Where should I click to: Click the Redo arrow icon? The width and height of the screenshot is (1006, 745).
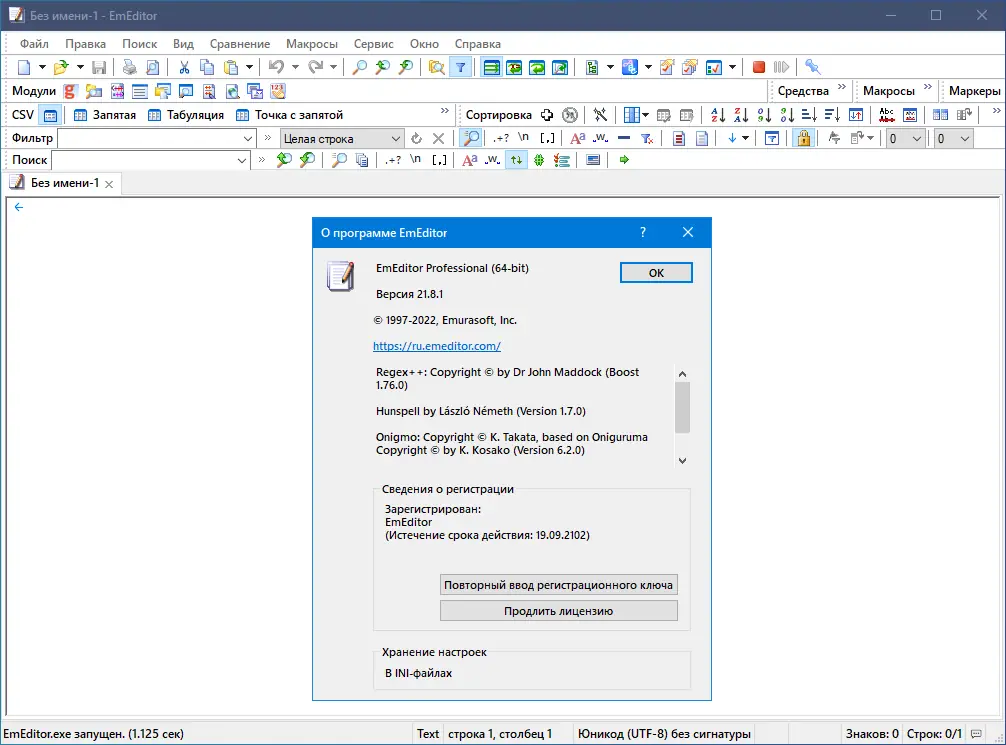click(x=315, y=67)
